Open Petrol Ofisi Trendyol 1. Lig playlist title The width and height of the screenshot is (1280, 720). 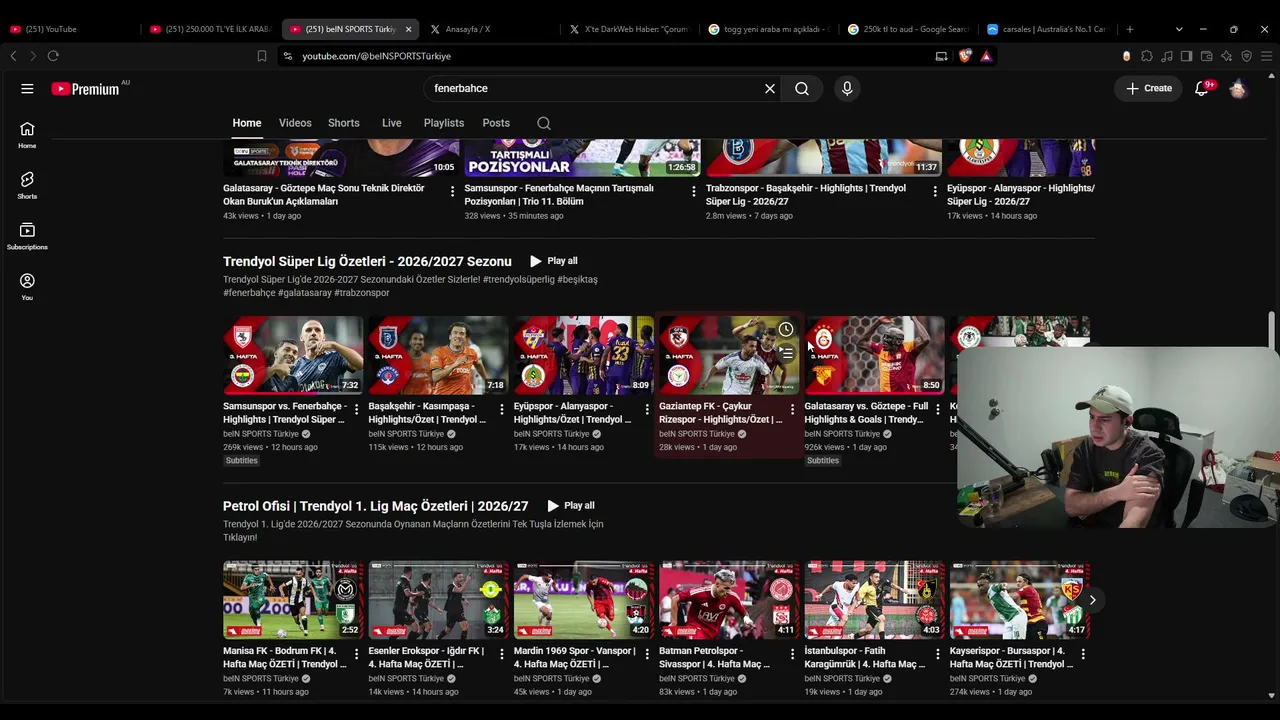tap(375, 506)
